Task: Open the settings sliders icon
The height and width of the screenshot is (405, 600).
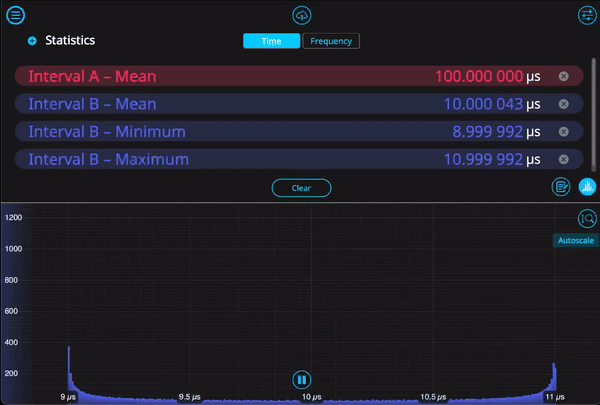Action: (587, 15)
